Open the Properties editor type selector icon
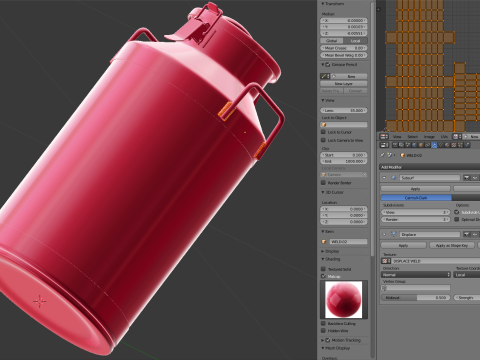 click(384, 145)
